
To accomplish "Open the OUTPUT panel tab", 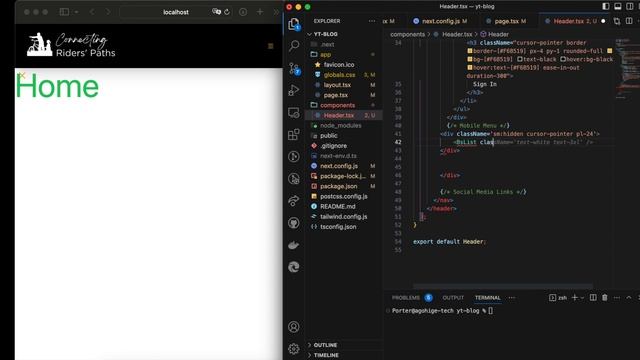I will tap(453, 298).
